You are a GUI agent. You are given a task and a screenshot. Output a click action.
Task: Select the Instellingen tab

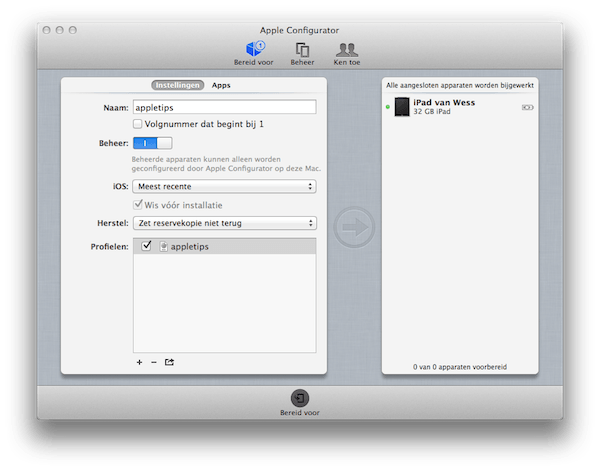(x=178, y=85)
